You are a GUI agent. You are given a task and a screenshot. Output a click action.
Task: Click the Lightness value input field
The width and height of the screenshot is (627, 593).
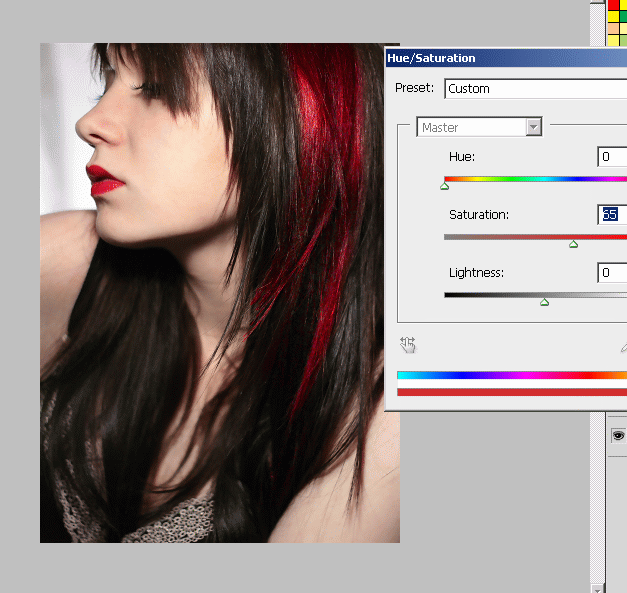tap(612, 272)
